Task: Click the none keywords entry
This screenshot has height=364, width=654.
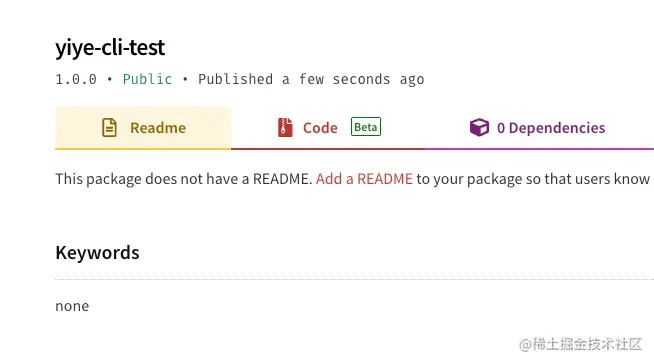Action: [x=72, y=306]
